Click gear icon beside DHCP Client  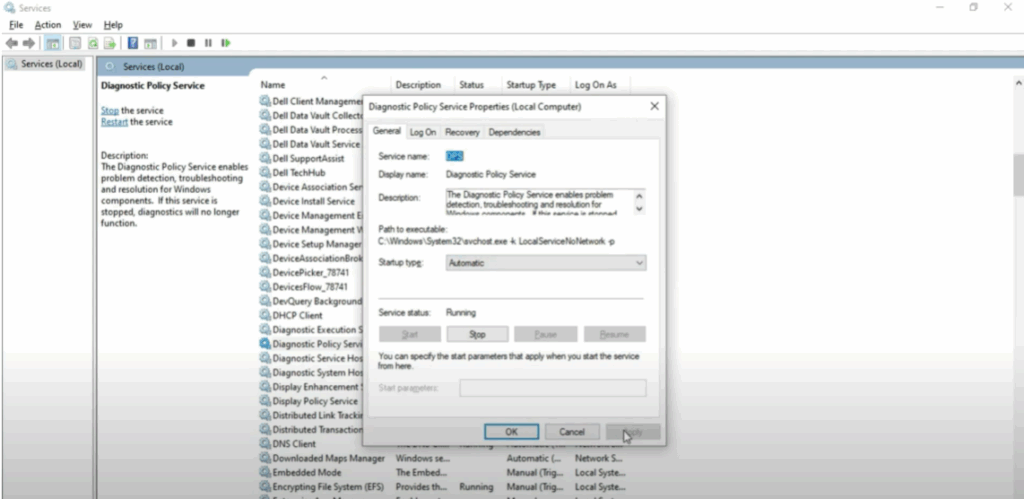point(264,315)
